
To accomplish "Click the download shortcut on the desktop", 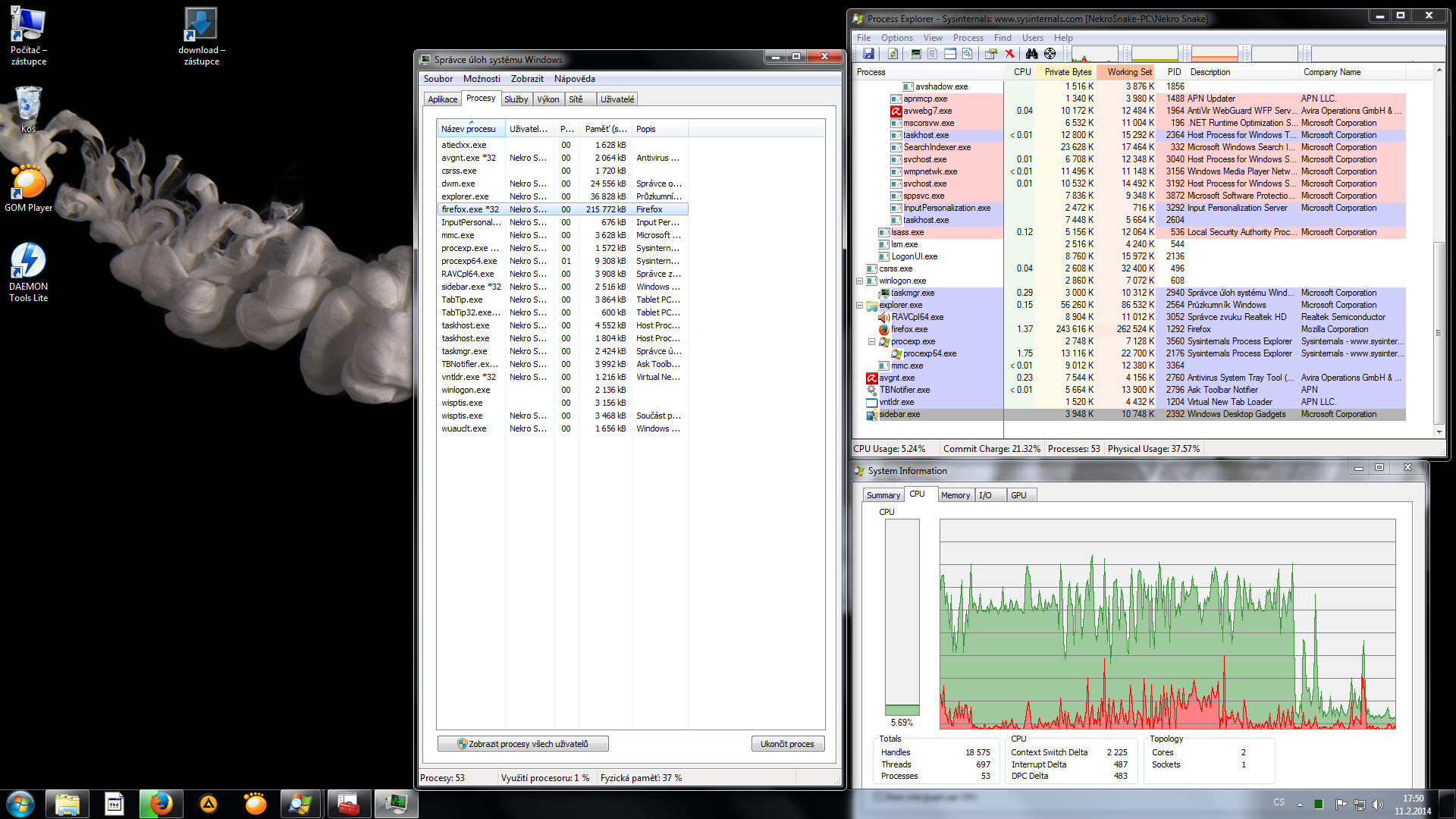I will coord(201,37).
